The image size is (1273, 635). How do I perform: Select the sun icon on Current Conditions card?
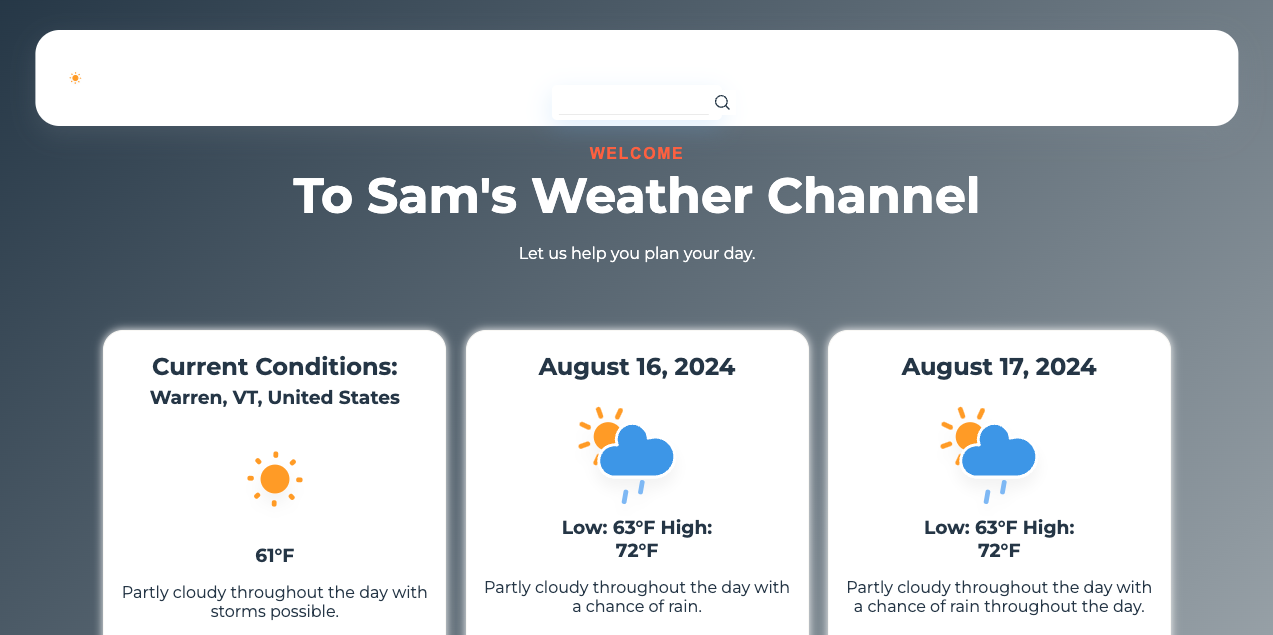(274, 478)
